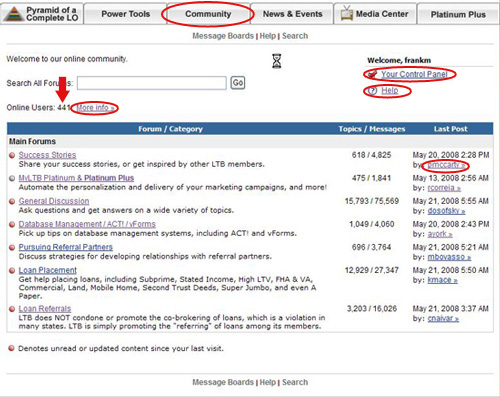This screenshot has height=397, width=500.
Task: Open the Pursuing Referral Partners forum
Action: tap(66, 247)
